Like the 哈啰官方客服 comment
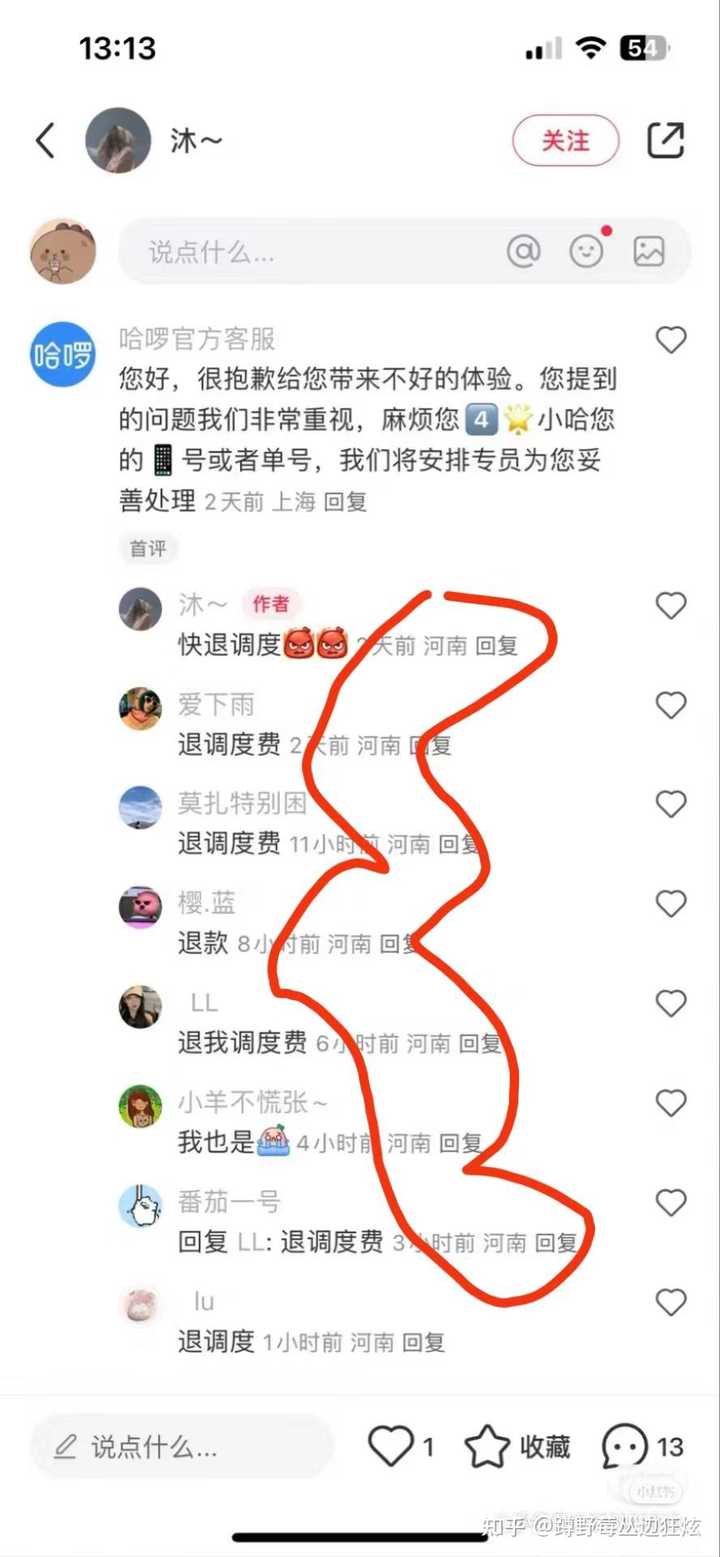The height and width of the screenshot is (1557, 720). (x=671, y=340)
